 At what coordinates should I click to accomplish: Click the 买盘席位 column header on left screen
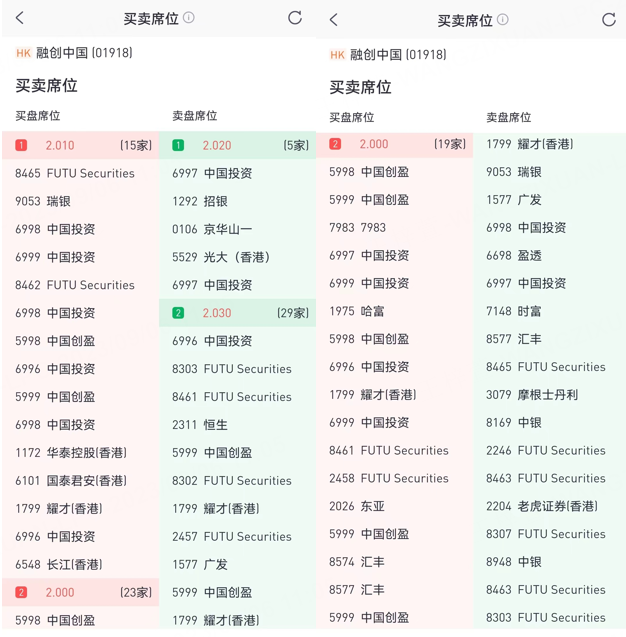pos(38,116)
